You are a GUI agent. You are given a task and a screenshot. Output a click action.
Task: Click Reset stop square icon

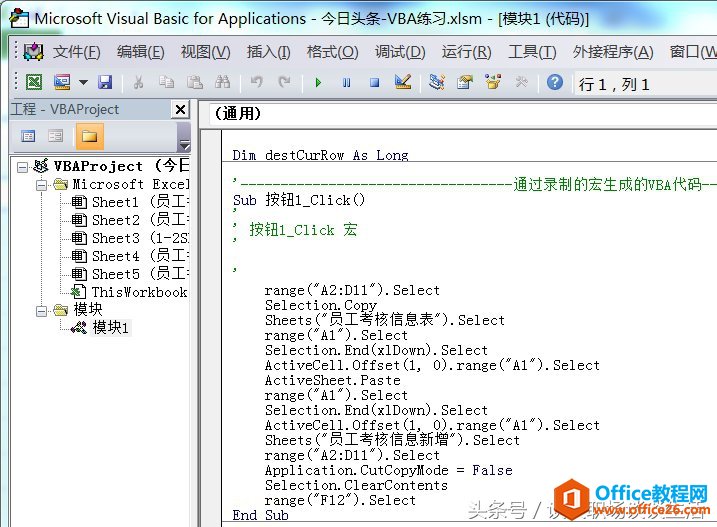tap(375, 83)
